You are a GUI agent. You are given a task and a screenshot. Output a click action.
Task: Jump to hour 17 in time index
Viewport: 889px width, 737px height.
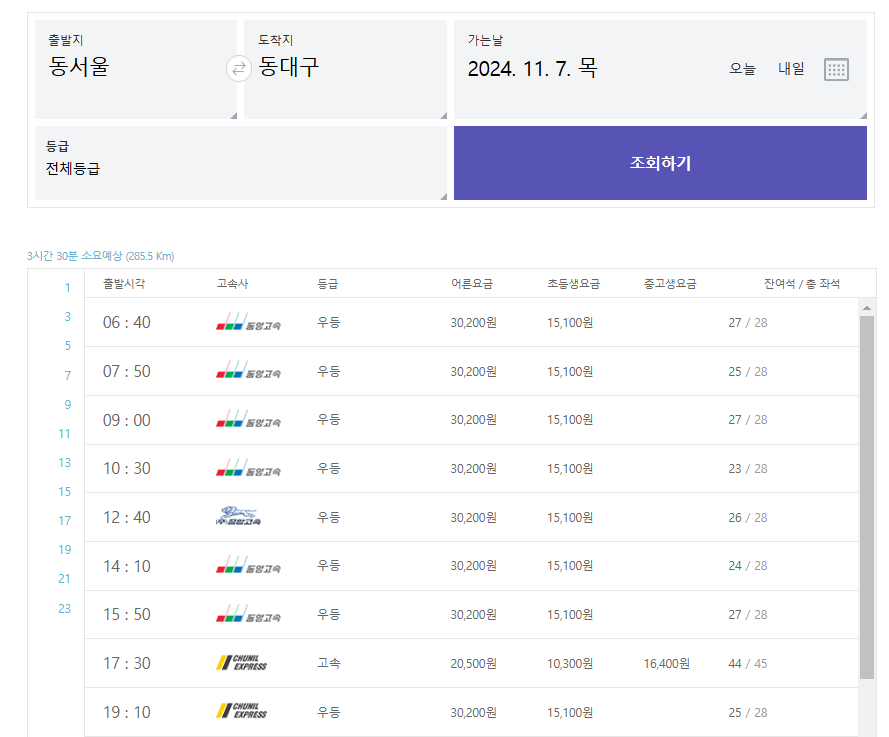65,520
